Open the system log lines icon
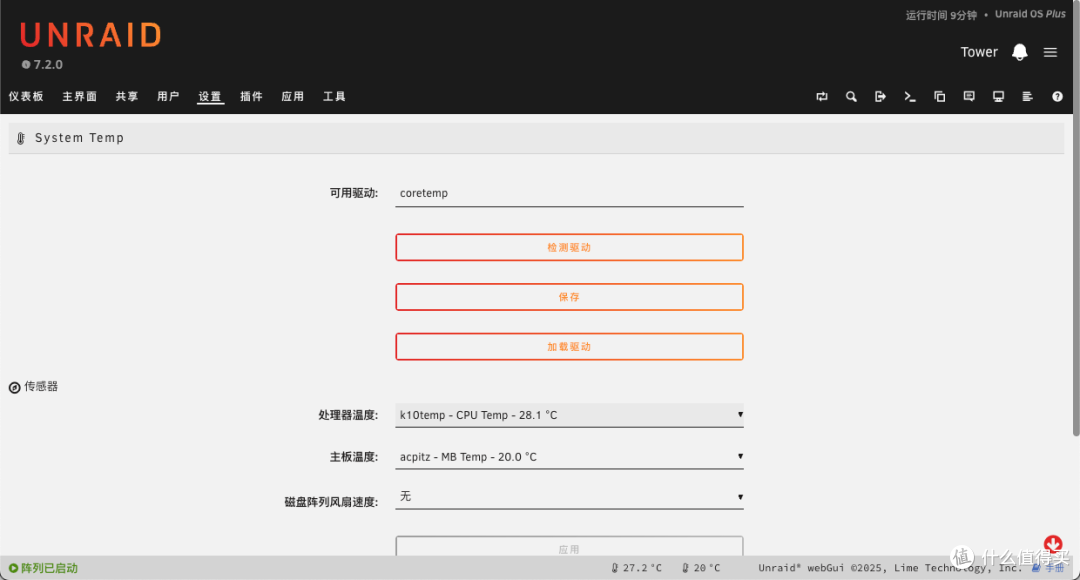This screenshot has width=1080, height=580. [x=1028, y=96]
